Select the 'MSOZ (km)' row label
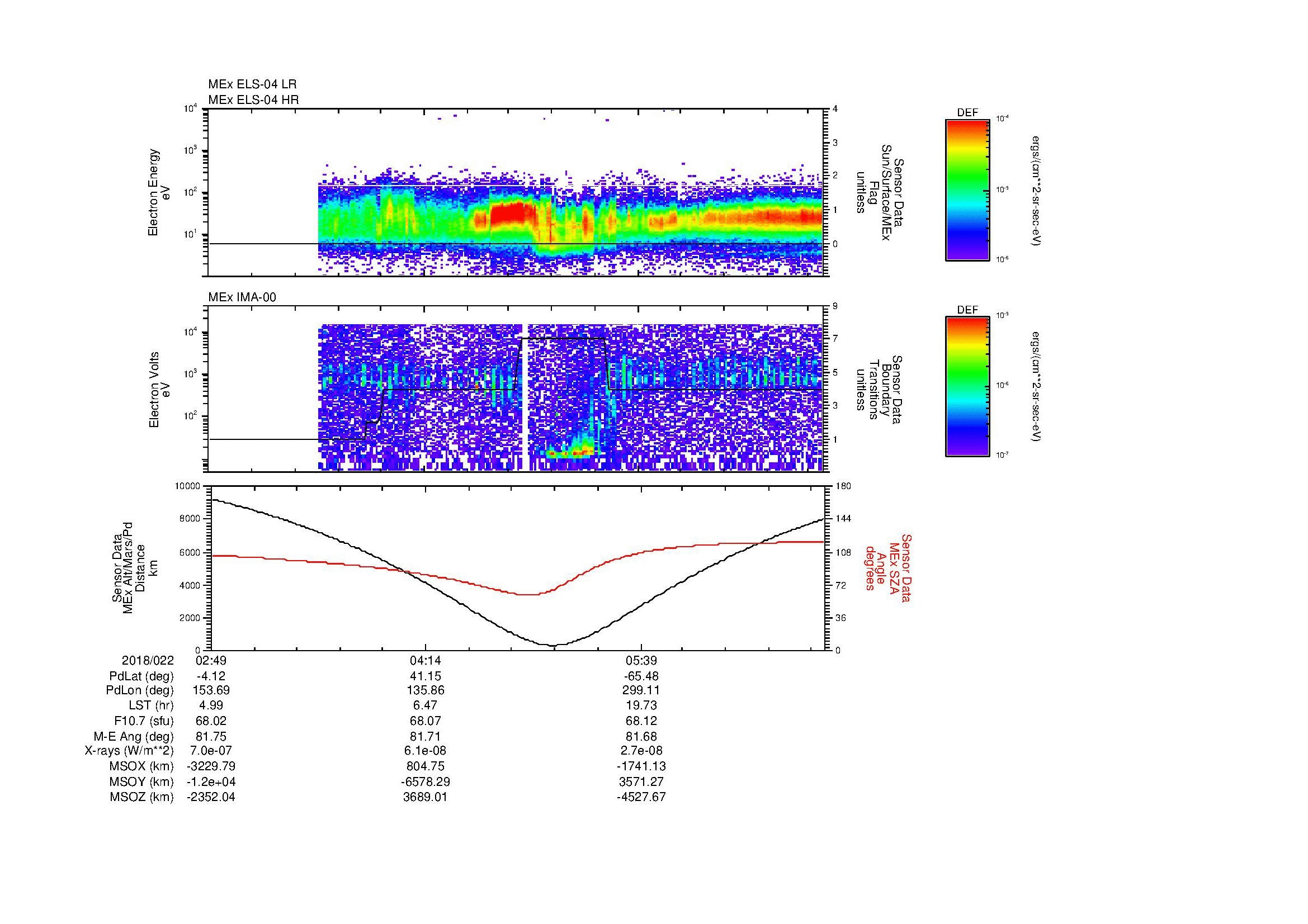1308x924 pixels. [141, 797]
